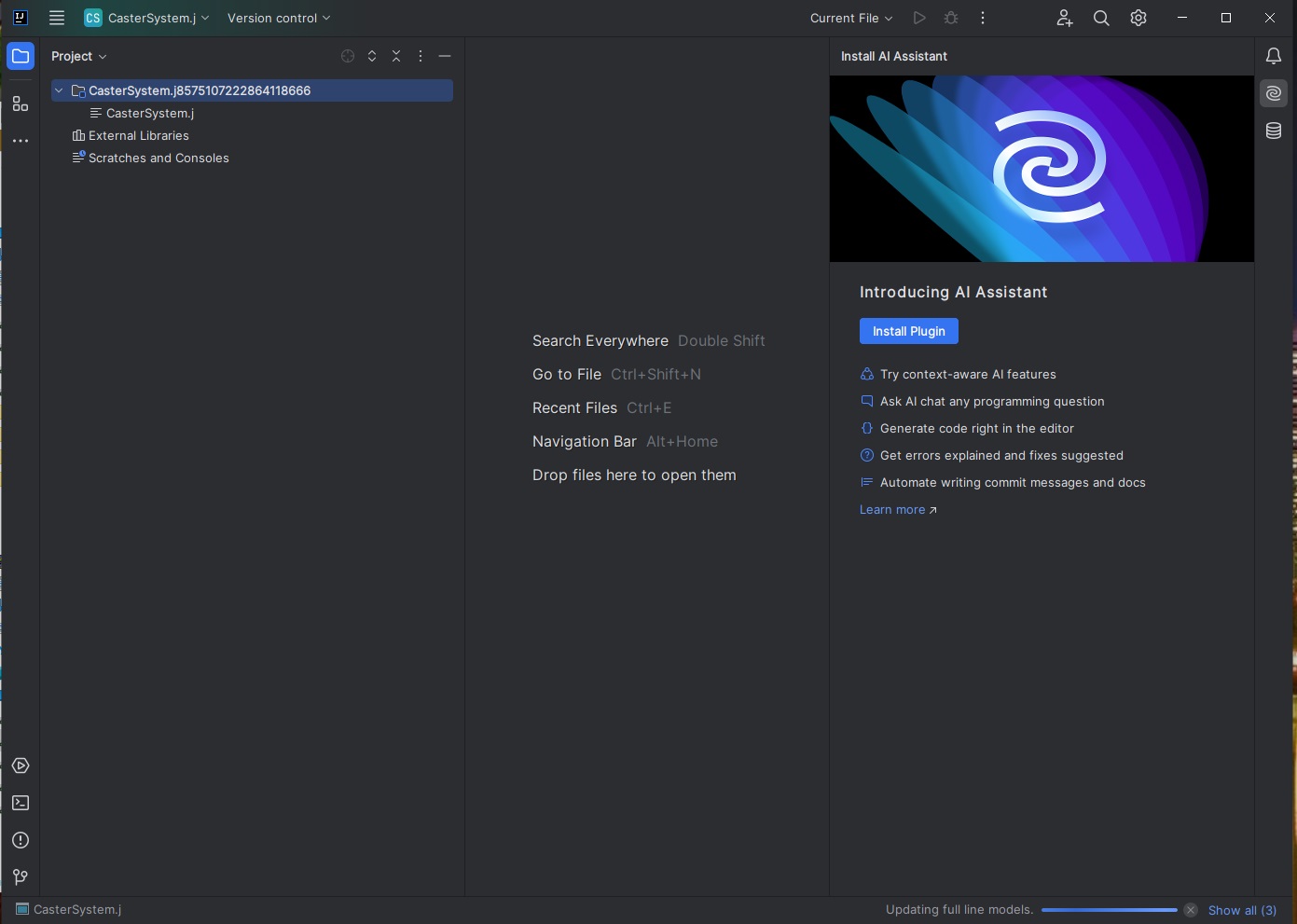Select the CasterSystem.j857 project root folder
Image resolution: width=1297 pixels, height=924 pixels.
point(252,90)
